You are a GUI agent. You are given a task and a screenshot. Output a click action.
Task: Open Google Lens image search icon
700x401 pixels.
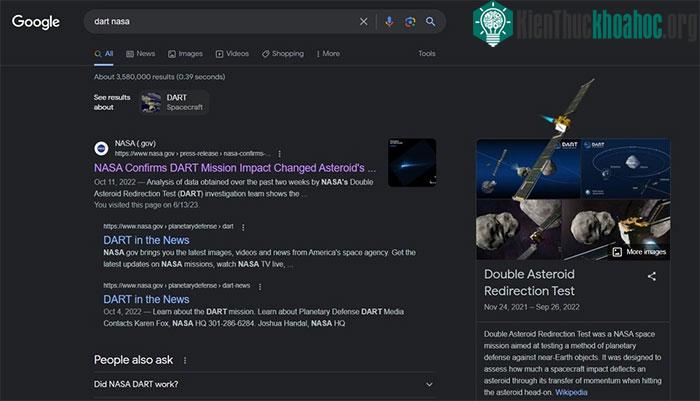(x=410, y=21)
